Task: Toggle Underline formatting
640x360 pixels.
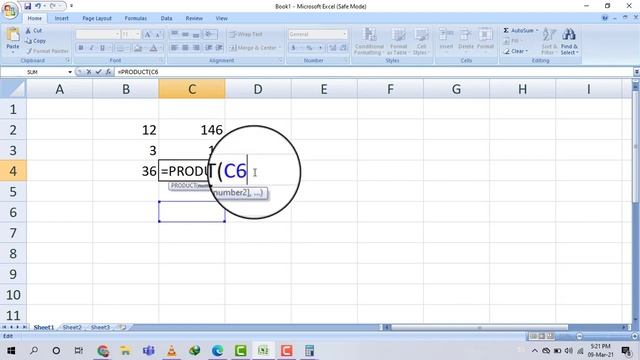Action: pos(102,48)
